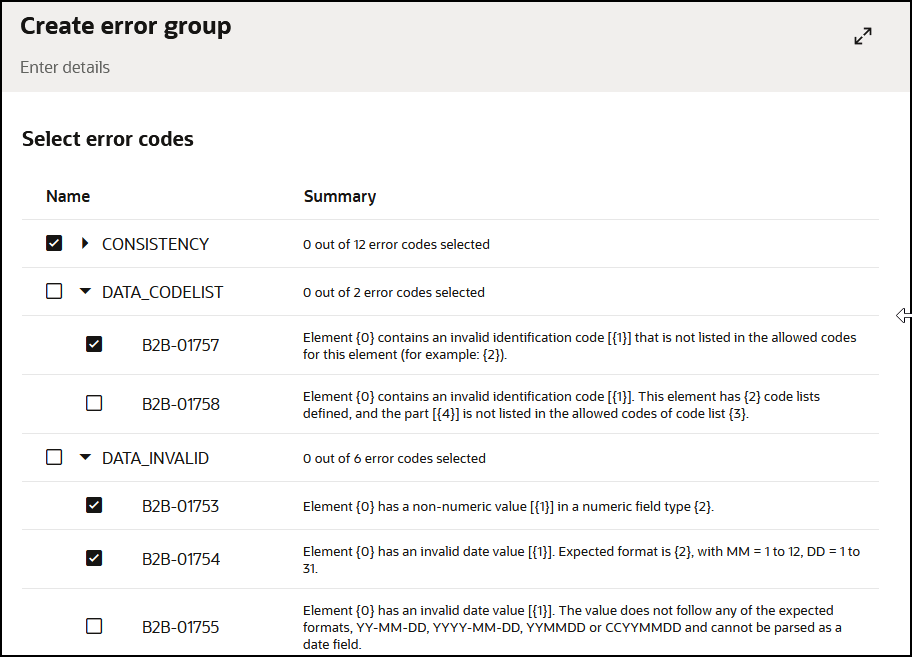Screen dimensions: 912x657
Task: Uncheck the B2B-01757 error code checkbox
Action: [94, 344]
